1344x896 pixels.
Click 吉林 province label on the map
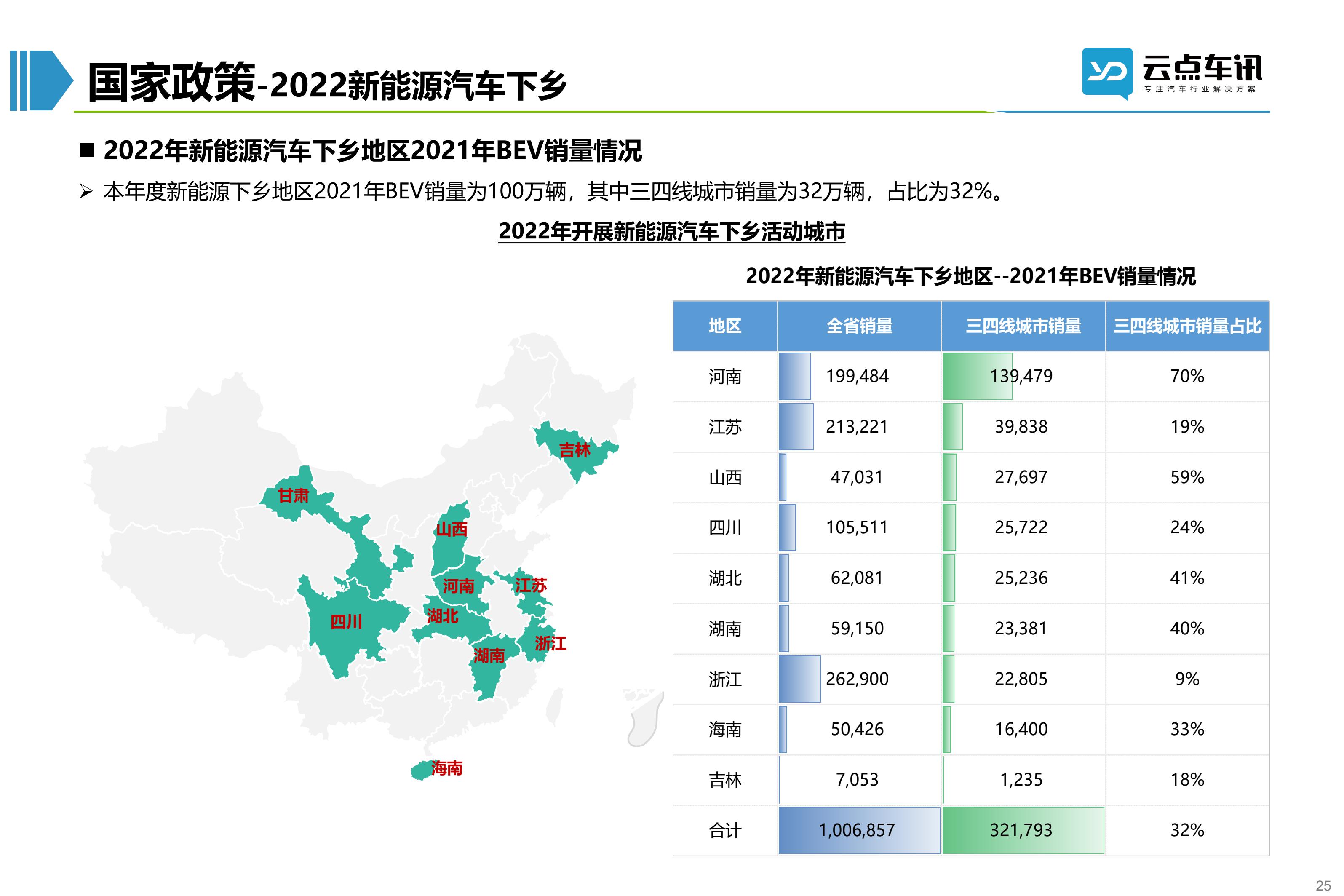(x=574, y=450)
